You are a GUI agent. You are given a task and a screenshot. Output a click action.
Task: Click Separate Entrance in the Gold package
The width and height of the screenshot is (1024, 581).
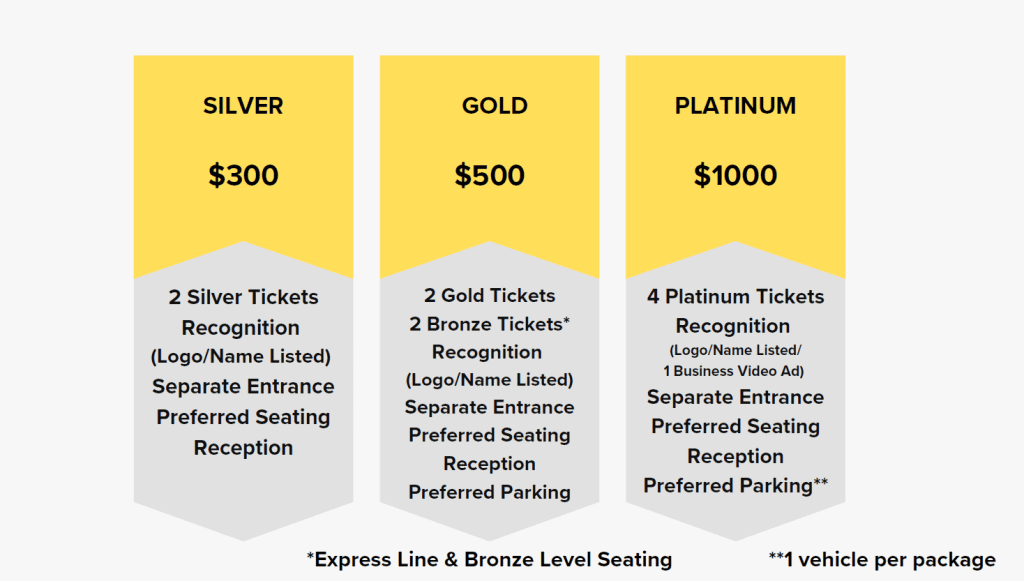coord(489,407)
